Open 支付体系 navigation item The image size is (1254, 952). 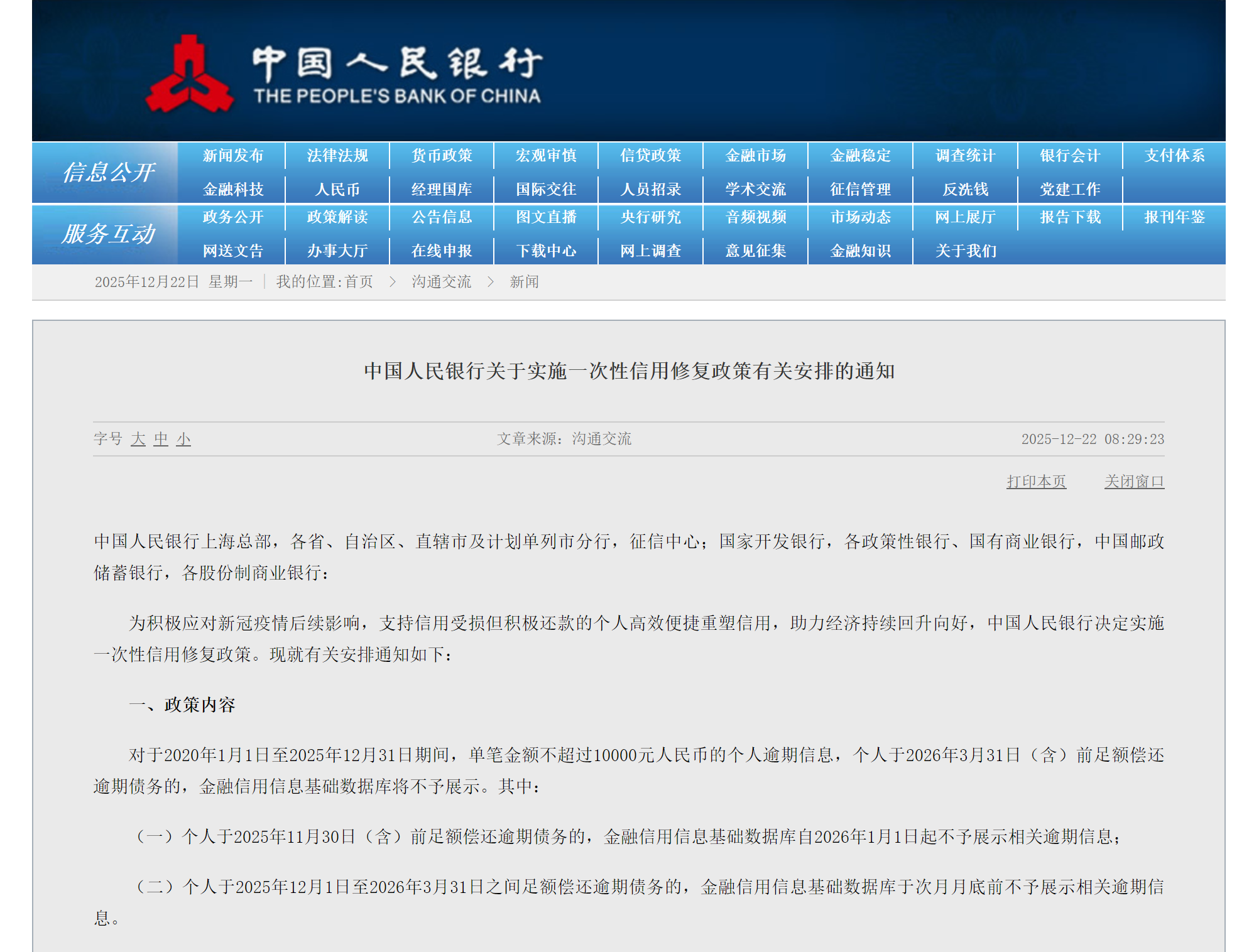tap(1174, 156)
